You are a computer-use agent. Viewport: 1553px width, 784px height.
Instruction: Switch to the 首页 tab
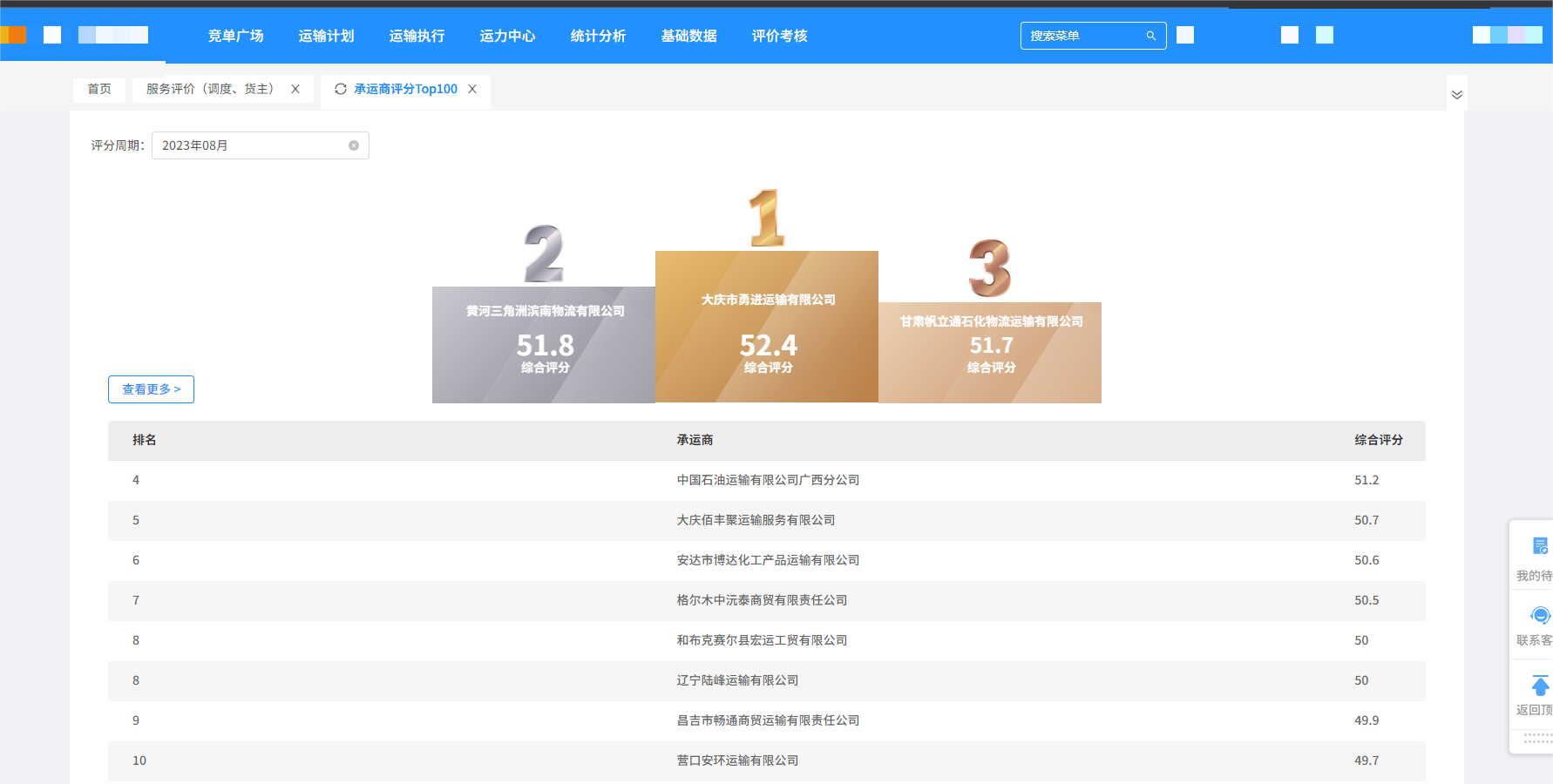tap(99, 89)
